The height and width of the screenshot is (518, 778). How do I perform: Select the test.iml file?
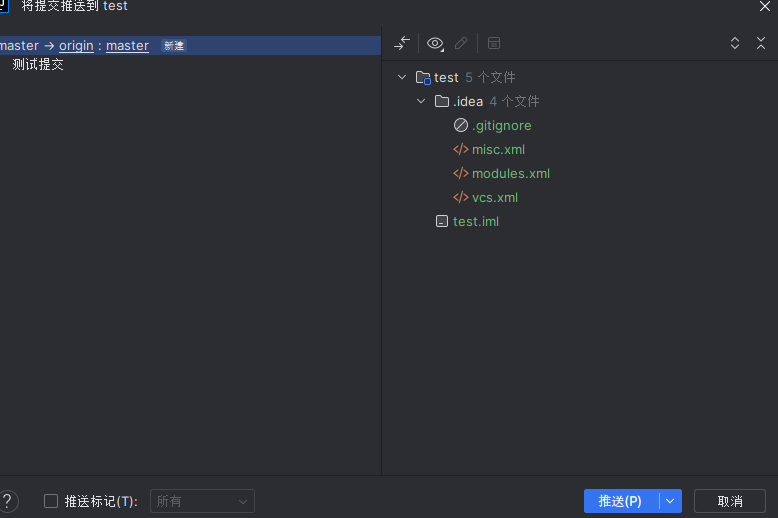(x=476, y=221)
